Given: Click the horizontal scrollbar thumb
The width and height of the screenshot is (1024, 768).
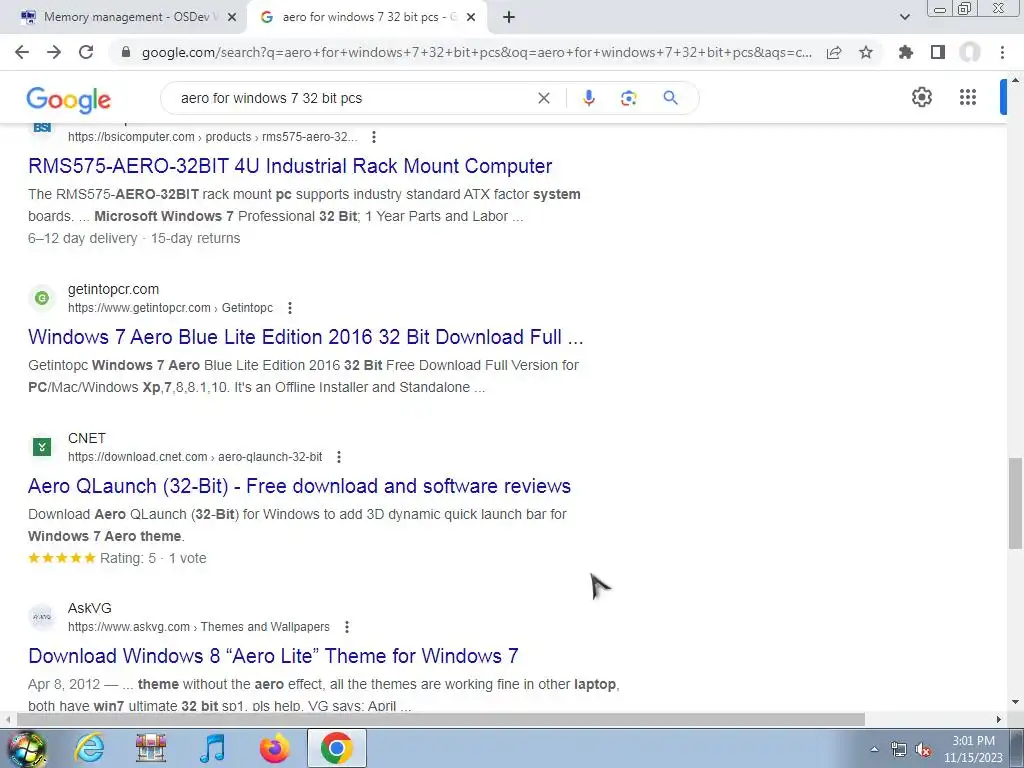Looking at the screenshot, I should 441,719.
